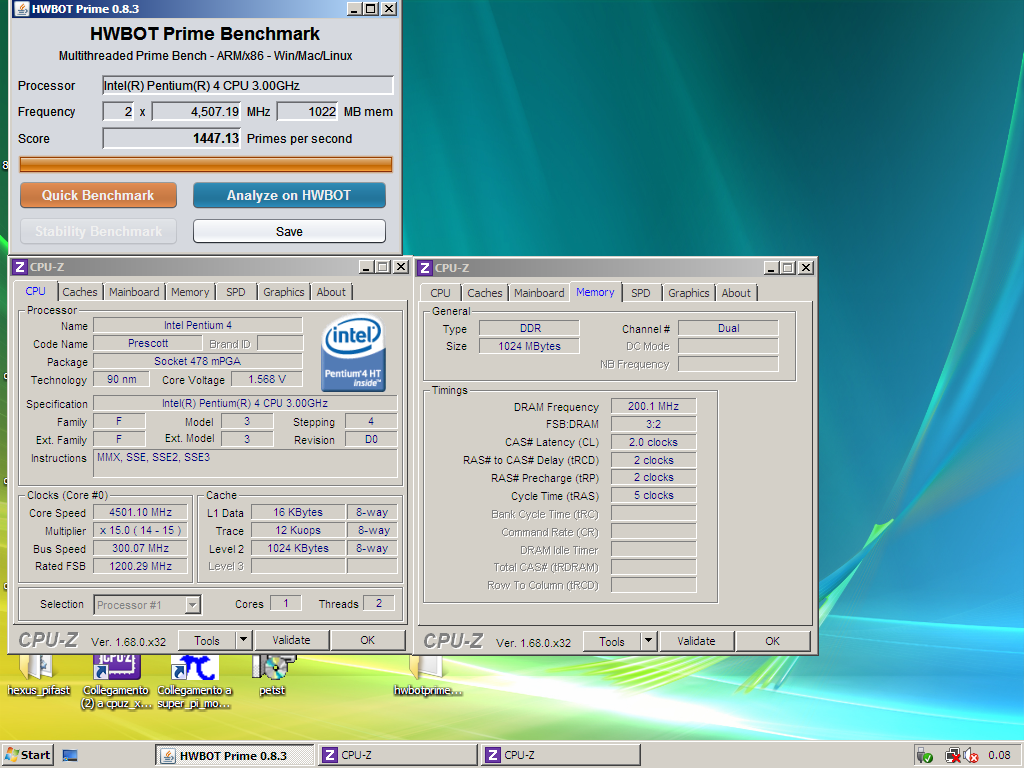The image size is (1024, 768).
Task: Select the CPU tab in left CPU-Z
Action: [x=35, y=291]
